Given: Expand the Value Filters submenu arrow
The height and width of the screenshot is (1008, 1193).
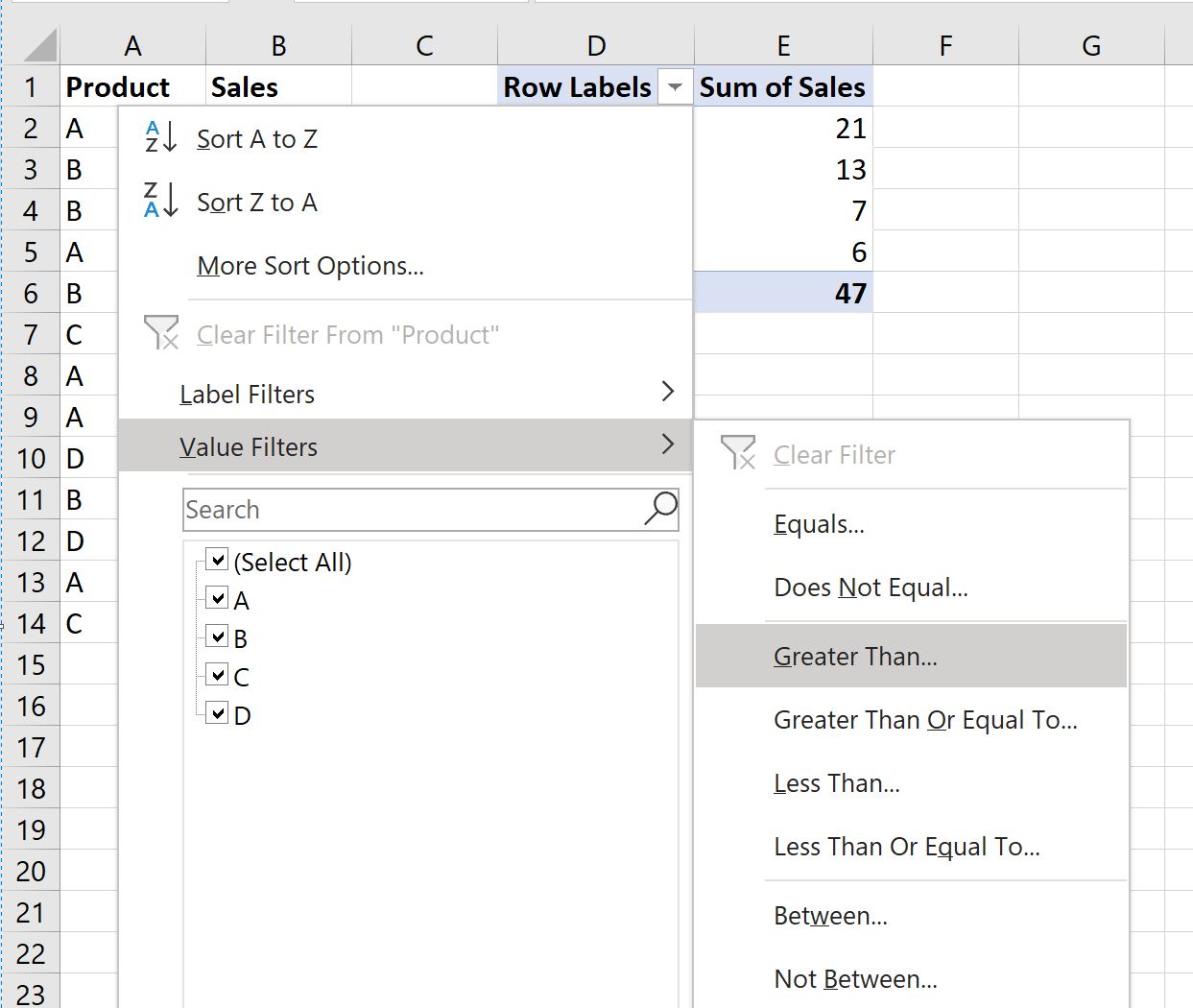Looking at the screenshot, I should click(668, 444).
